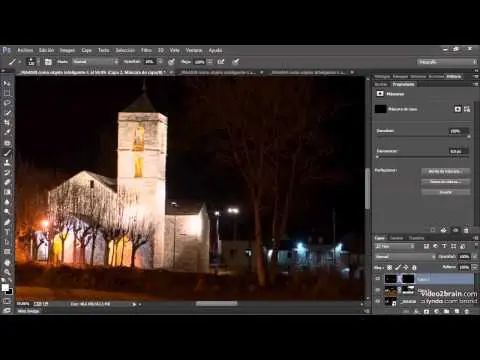
Task: Click the canvas horizontal scrollbar
Action: pyautogui.click(x=217, y=304)
